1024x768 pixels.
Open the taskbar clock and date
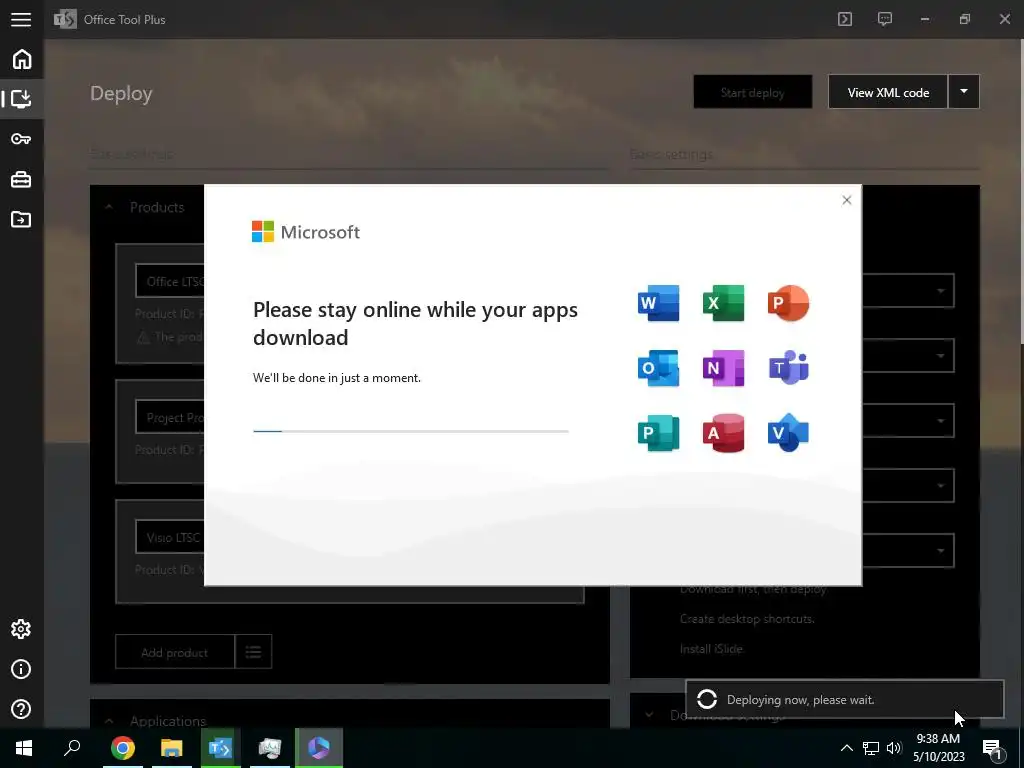(x=938, y=748)
